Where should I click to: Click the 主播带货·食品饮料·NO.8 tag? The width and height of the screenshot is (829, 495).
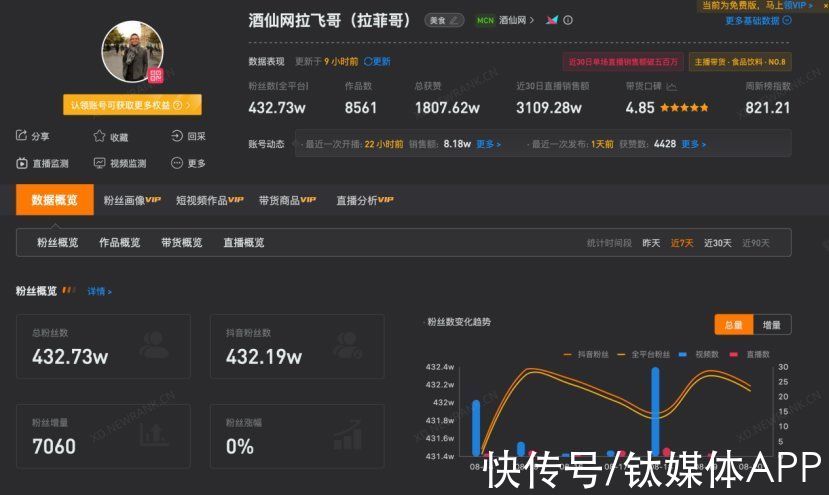(740, 62)
